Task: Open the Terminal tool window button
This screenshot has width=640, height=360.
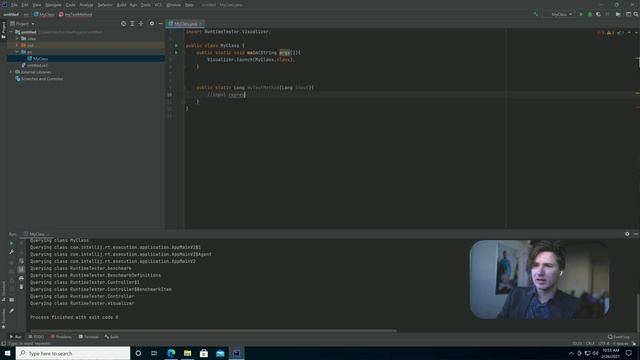Action: pos(89,337)
